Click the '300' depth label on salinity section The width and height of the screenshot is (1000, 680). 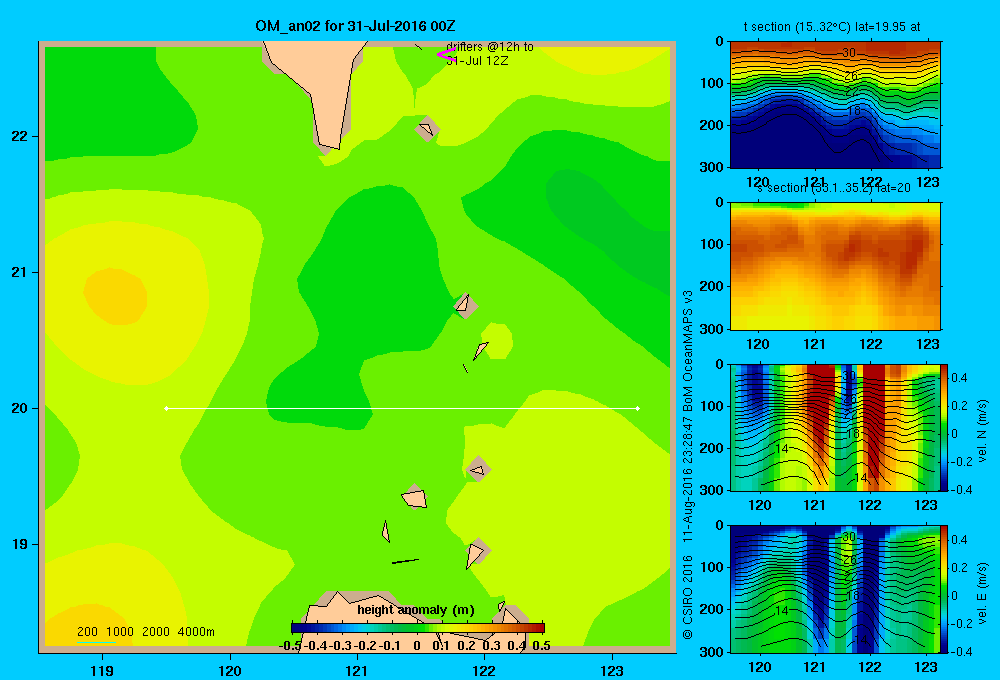click(712, 329)
